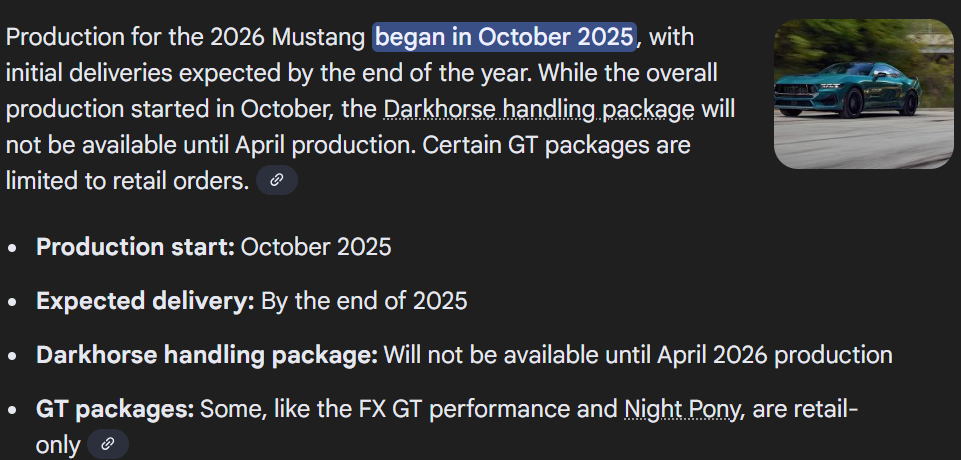The image size is (961, 460).
Task: Click the source link icon after "only"
Action: tap(108, 443)
